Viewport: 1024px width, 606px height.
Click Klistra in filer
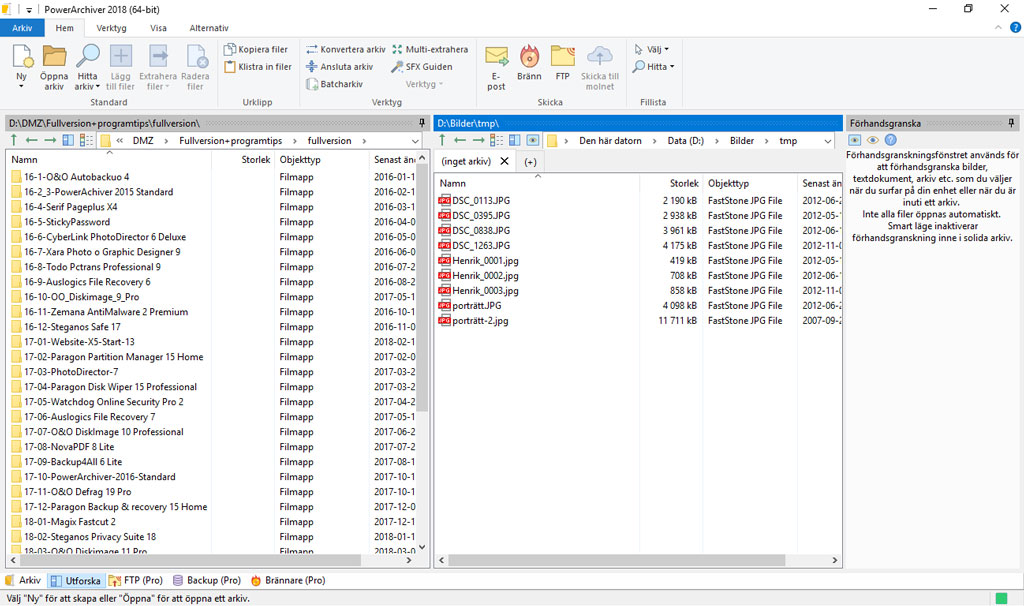click(257, 67)
